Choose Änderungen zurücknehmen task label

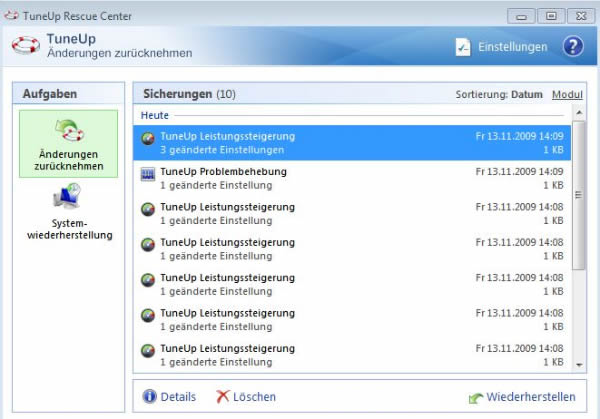coord(68,160)
